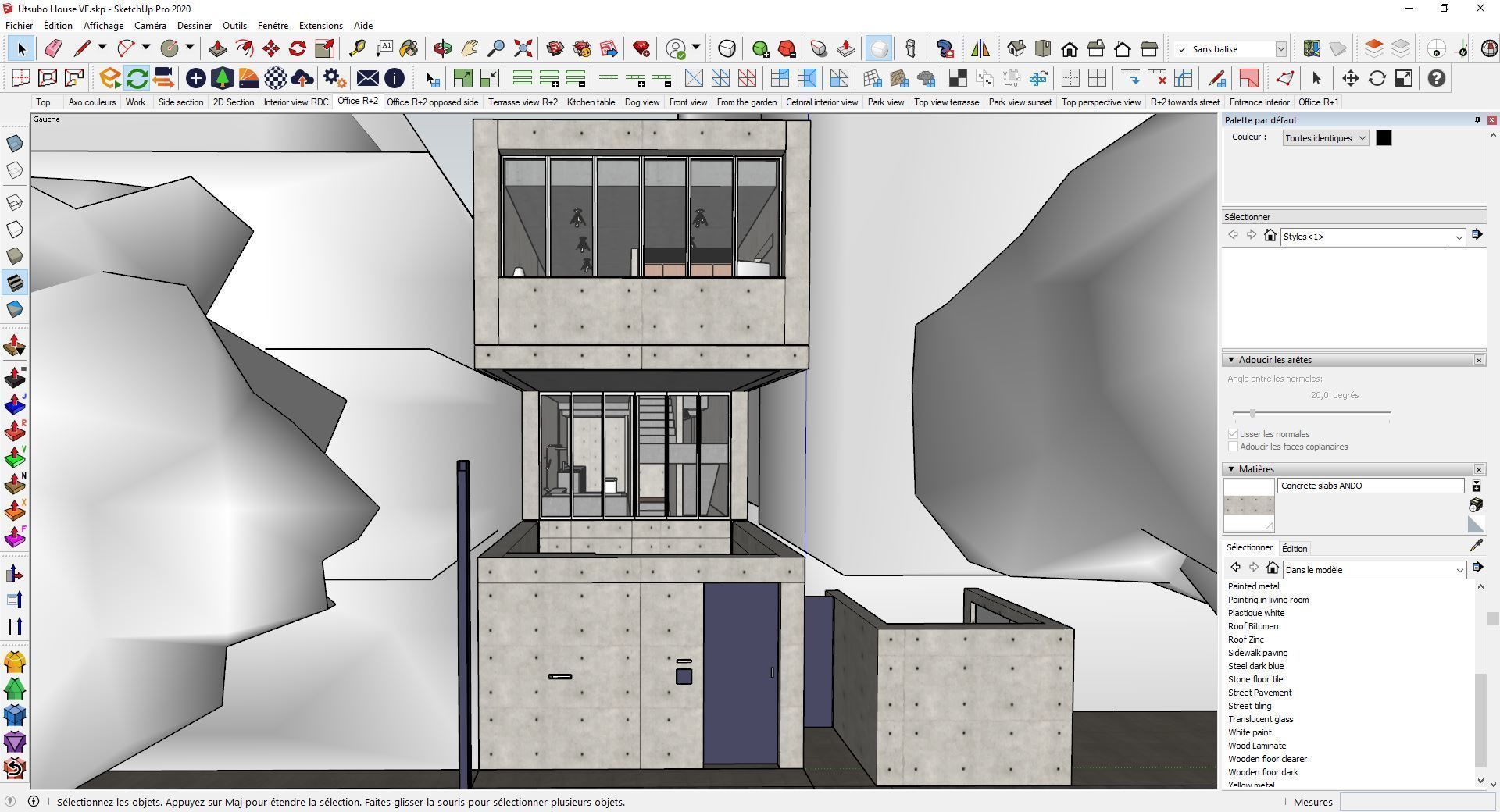Choose the Zoom magnifier tool
The height and width of the screenshot is (812, 1500).
[x=496, y=48]
